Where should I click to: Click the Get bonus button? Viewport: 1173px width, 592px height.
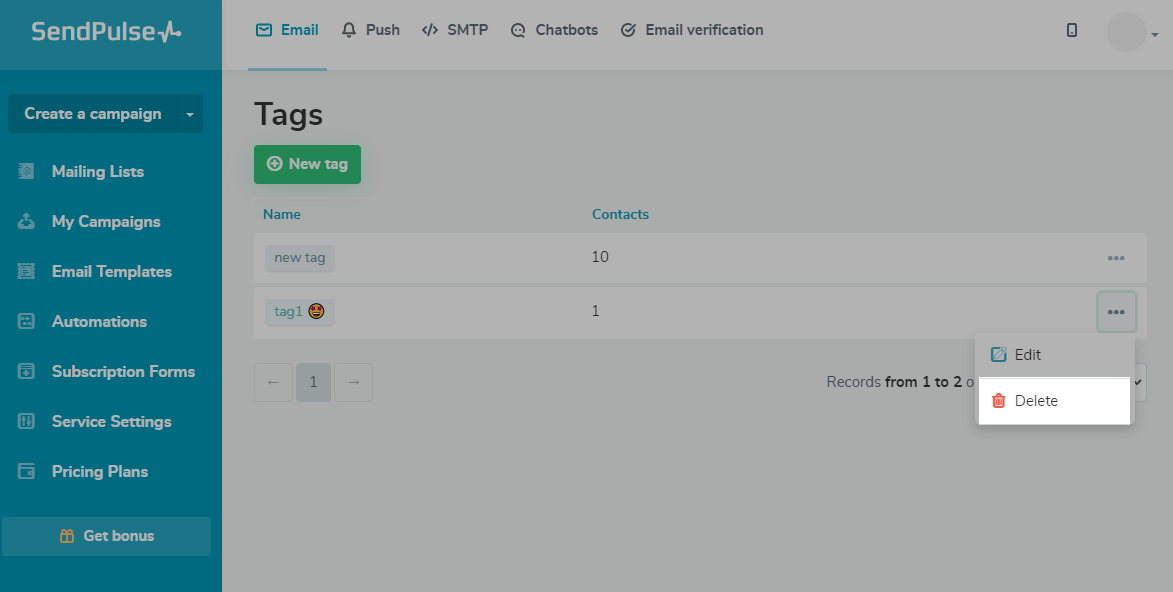point(106,536)
